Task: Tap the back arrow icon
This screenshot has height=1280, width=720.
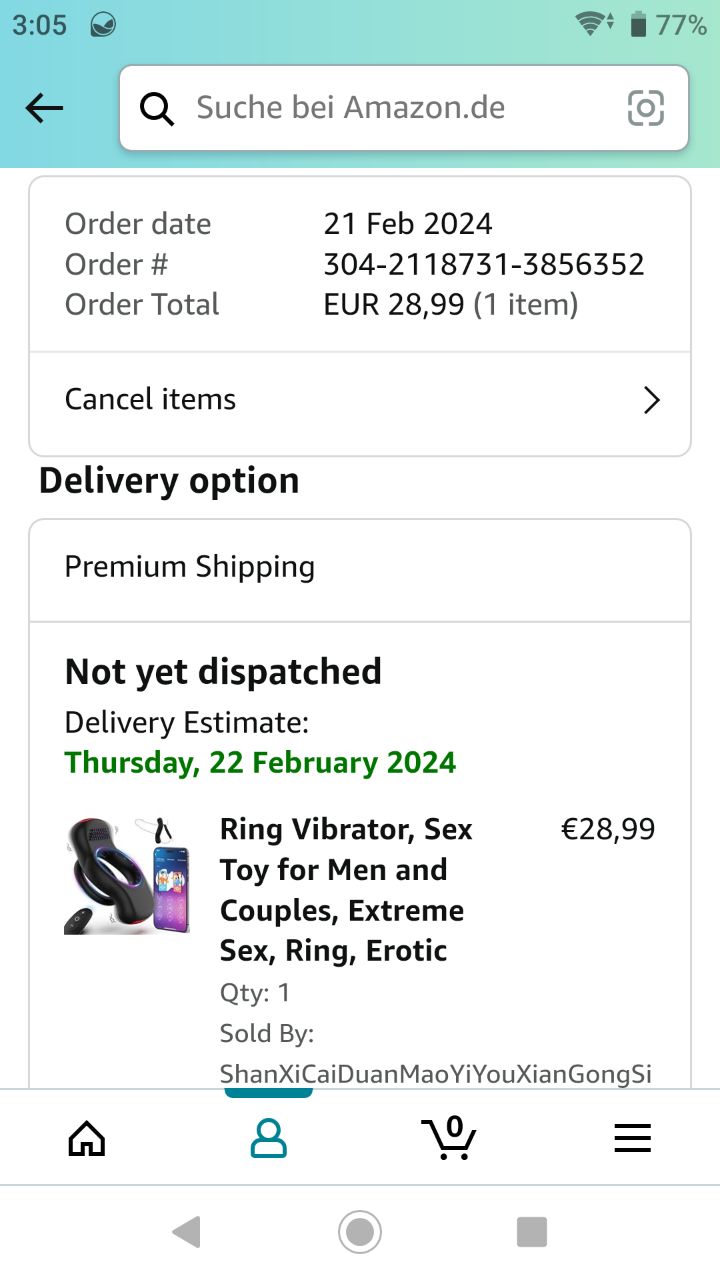Action: (x=44, y=108)
